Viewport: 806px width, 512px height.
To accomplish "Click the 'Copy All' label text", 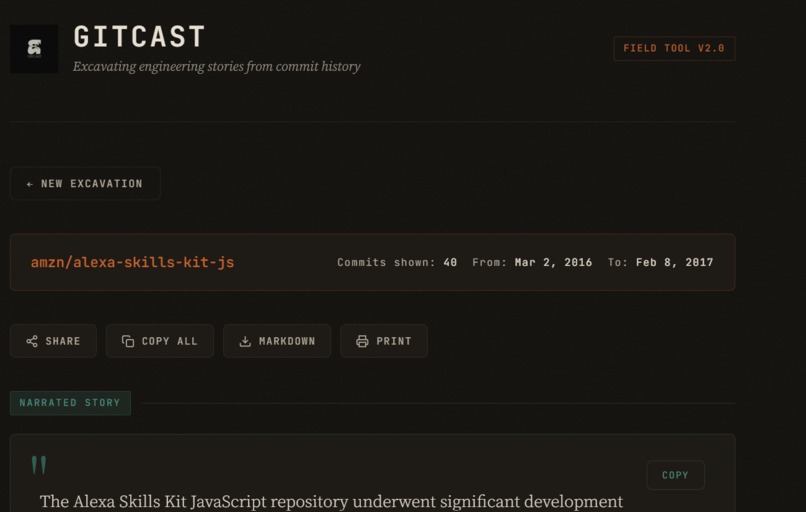I will (170, 341).
